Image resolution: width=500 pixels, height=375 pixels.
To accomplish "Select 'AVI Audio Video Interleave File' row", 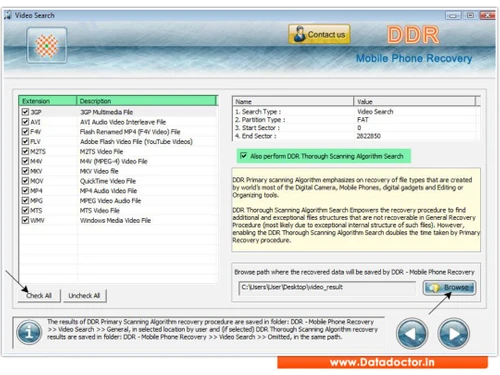I will point(118,122).
